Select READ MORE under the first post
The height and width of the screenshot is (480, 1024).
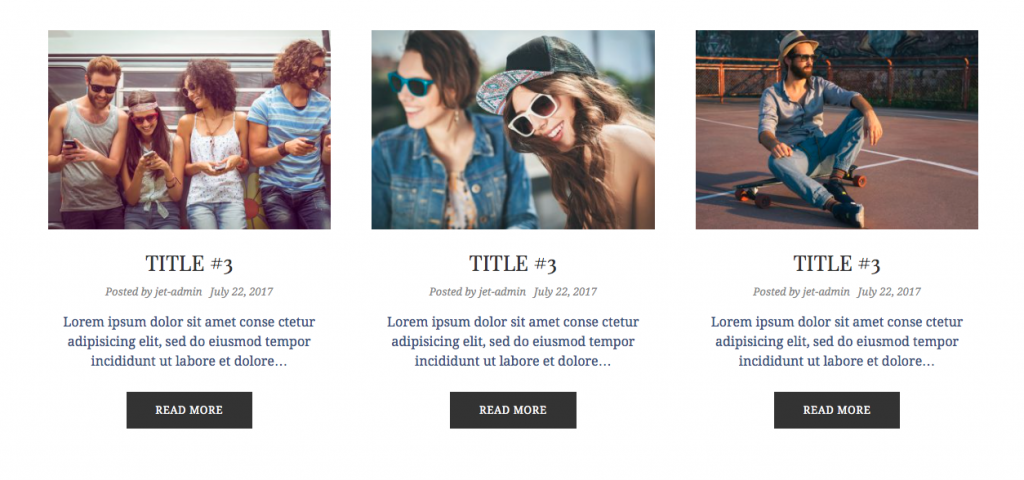(189, 410)
